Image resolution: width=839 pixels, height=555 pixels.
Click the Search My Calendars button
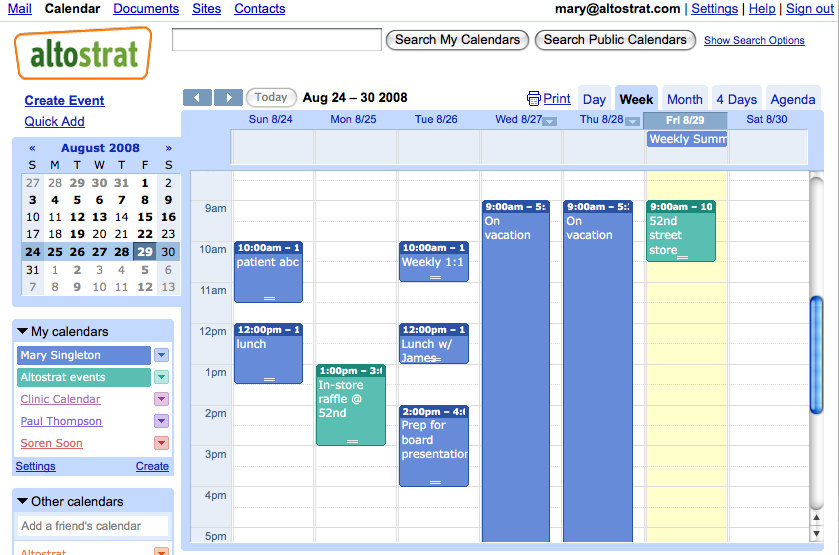[x=457, y=40]
